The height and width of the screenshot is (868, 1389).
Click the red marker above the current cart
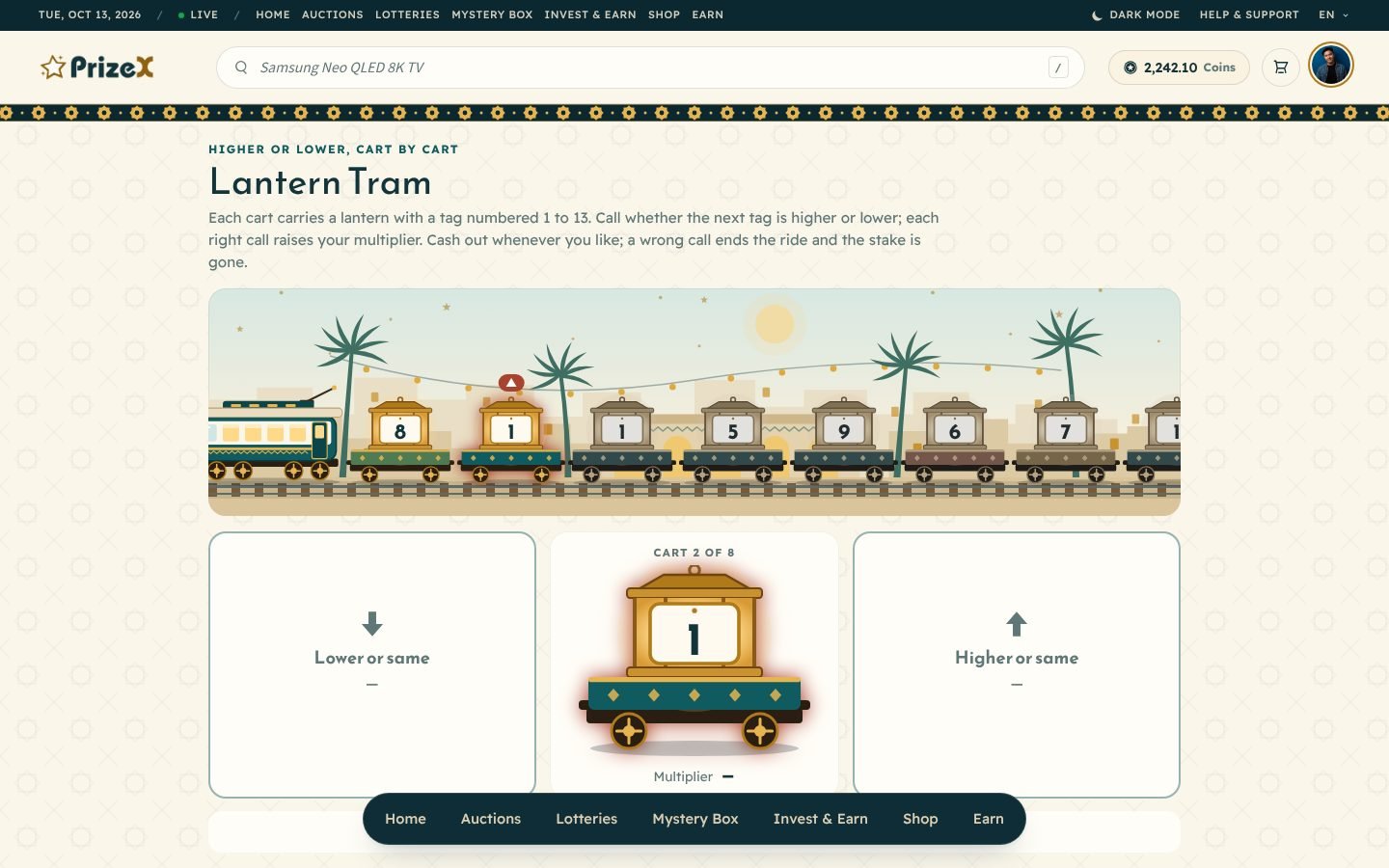511,383
